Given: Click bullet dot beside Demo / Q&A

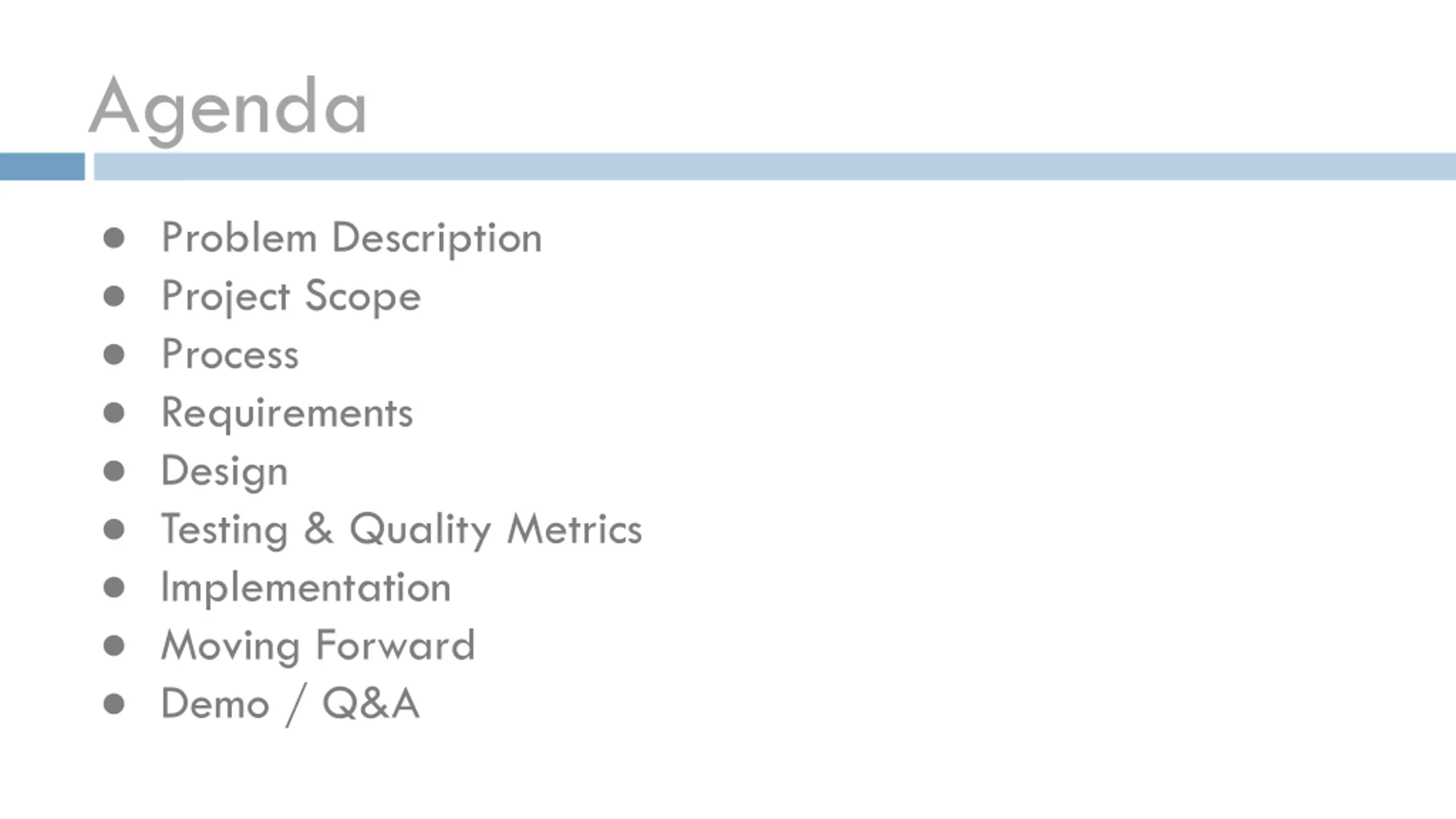Looking at the screenshot, I should (114, 704).
